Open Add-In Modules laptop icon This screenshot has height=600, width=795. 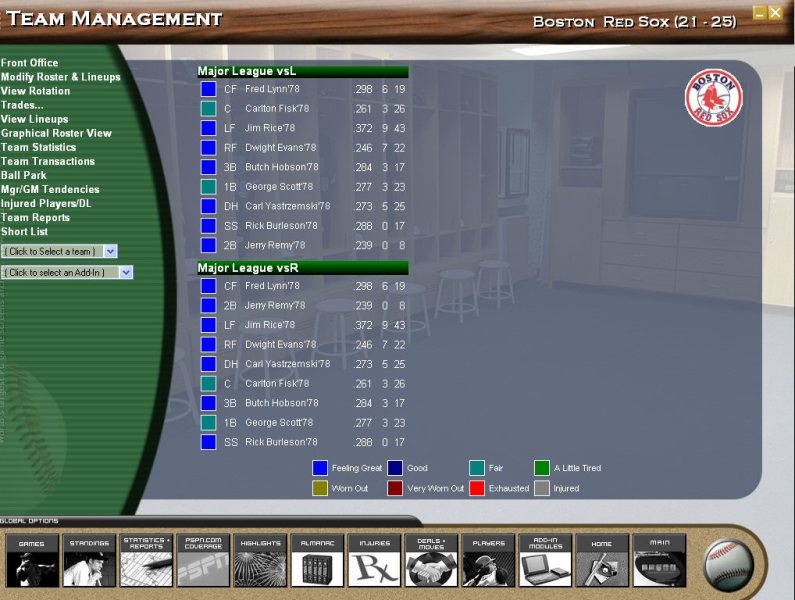(545, 562)
